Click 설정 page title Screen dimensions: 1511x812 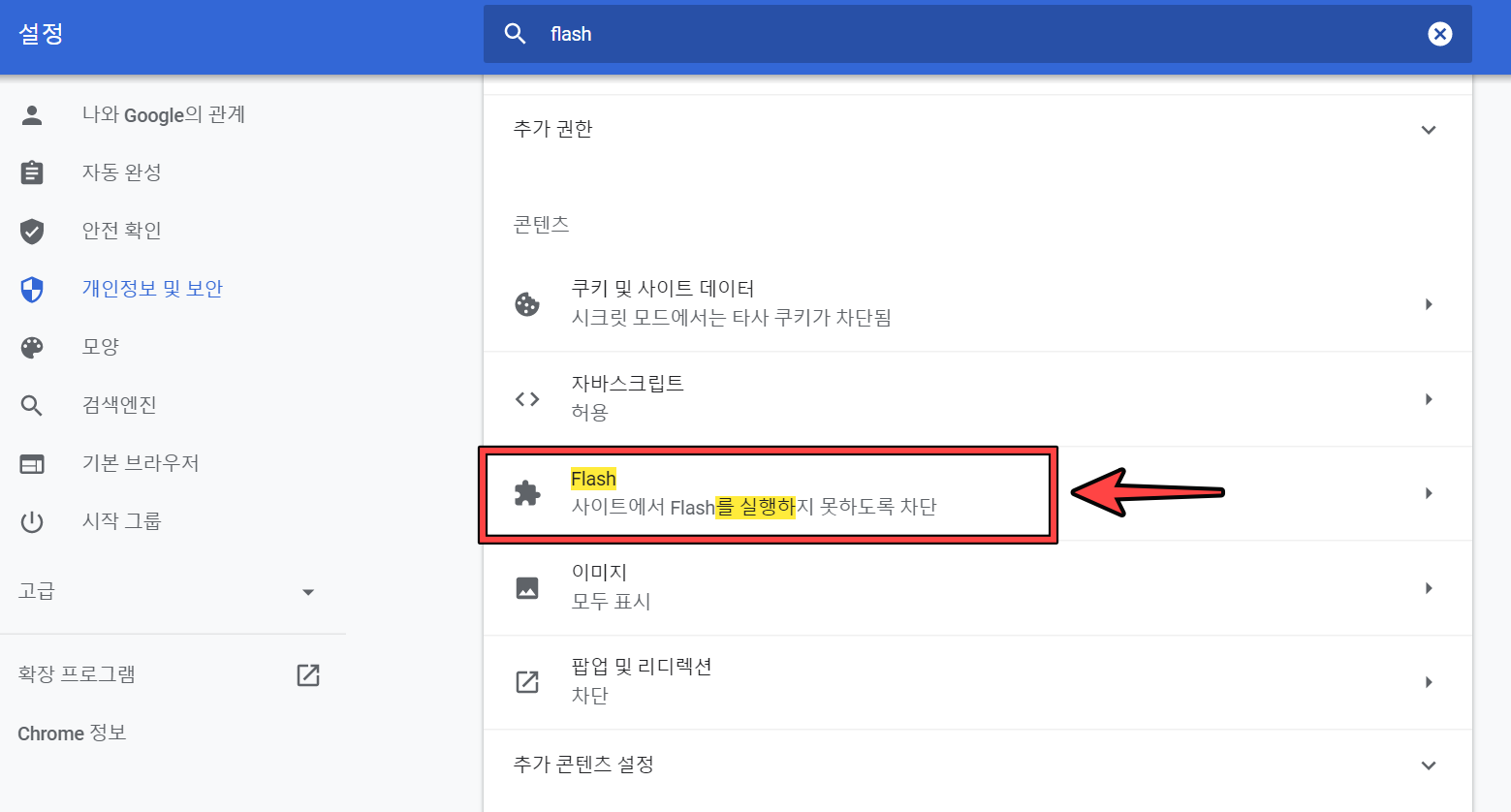click(x=41, y=34)
